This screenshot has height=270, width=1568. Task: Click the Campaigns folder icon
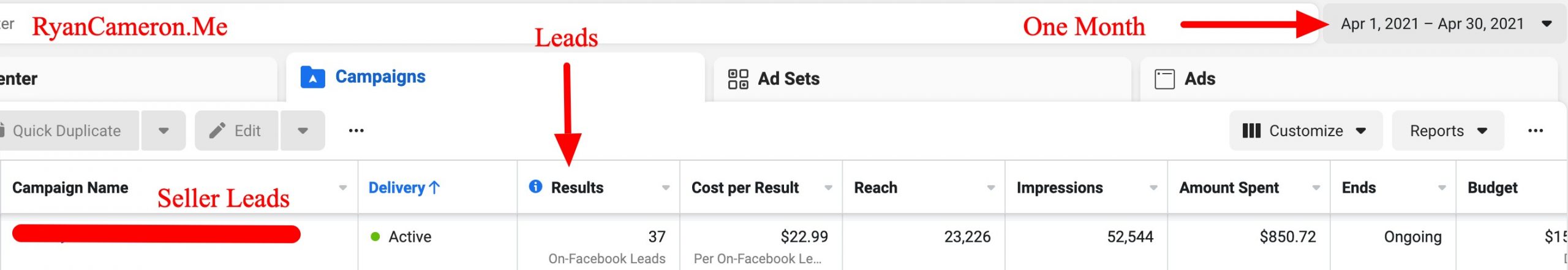312,78
